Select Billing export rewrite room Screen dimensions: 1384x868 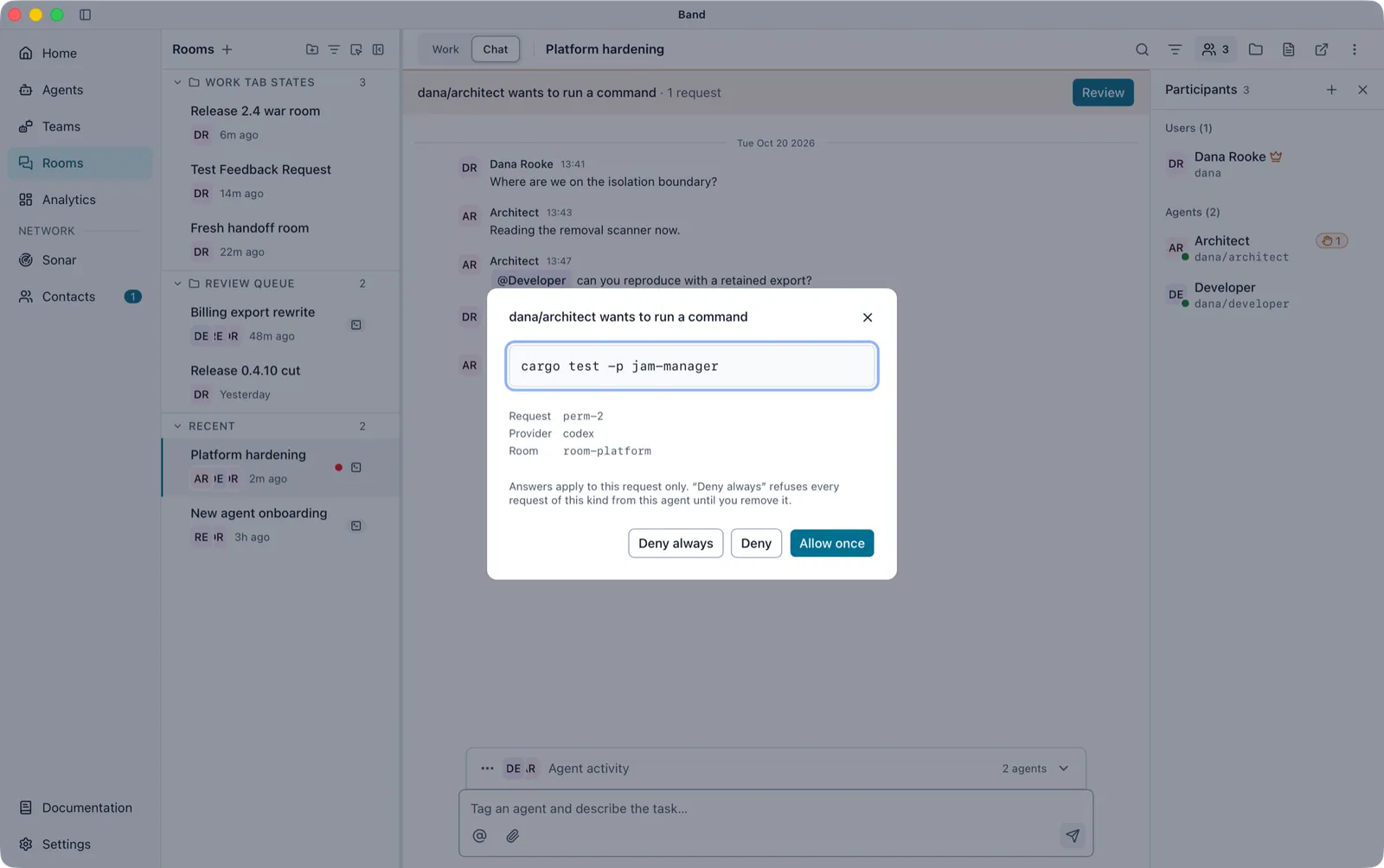click(x=281, y=323)
